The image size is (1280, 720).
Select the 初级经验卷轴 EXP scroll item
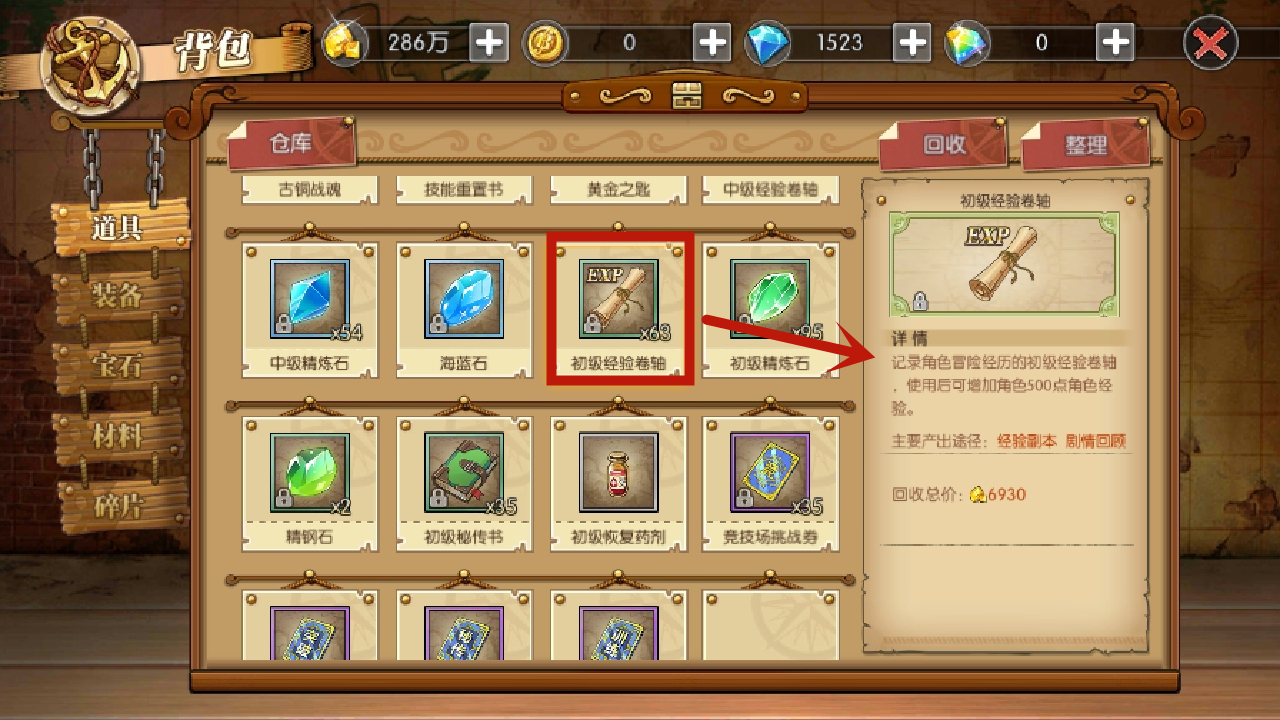coord(619,308)
